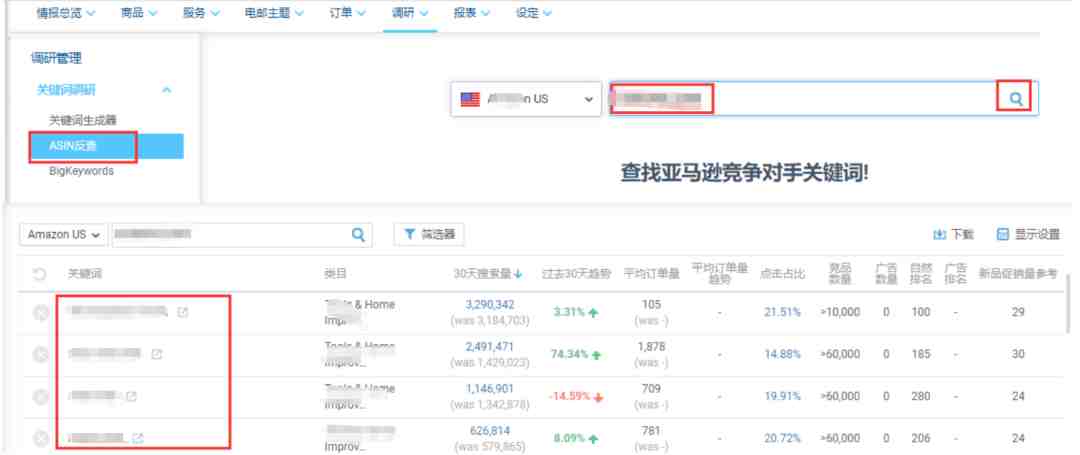Collapse the 关键词调研 sidebar section
The width and height of the screenshot is (1080, 455).
(166, 91)
